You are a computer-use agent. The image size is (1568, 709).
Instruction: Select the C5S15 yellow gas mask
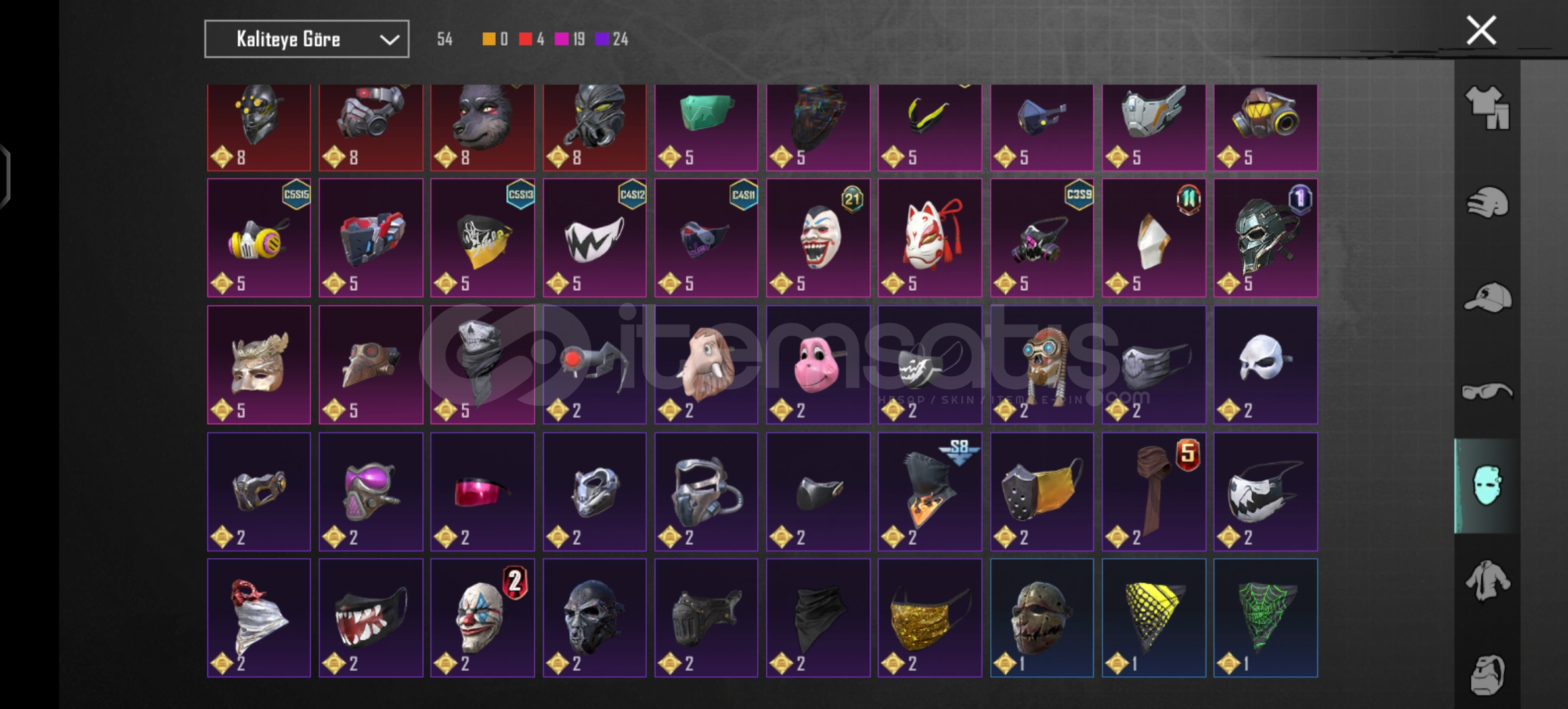259,238
